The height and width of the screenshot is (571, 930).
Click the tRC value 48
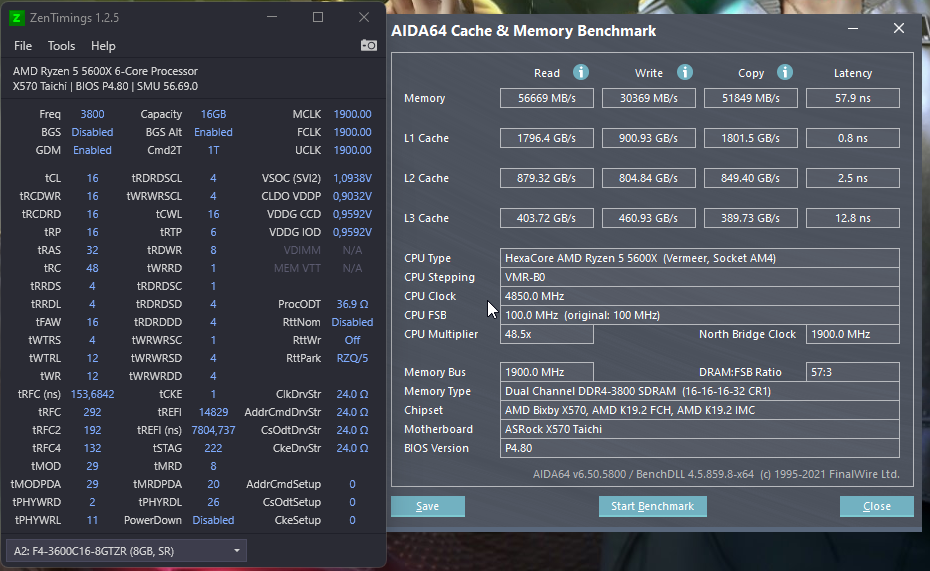[92, 268]
